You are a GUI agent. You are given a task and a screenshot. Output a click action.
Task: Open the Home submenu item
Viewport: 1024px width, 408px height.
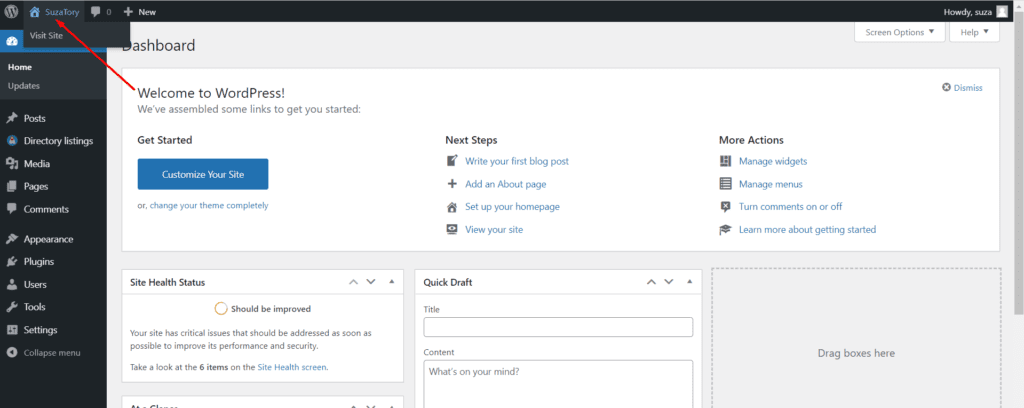20,67
